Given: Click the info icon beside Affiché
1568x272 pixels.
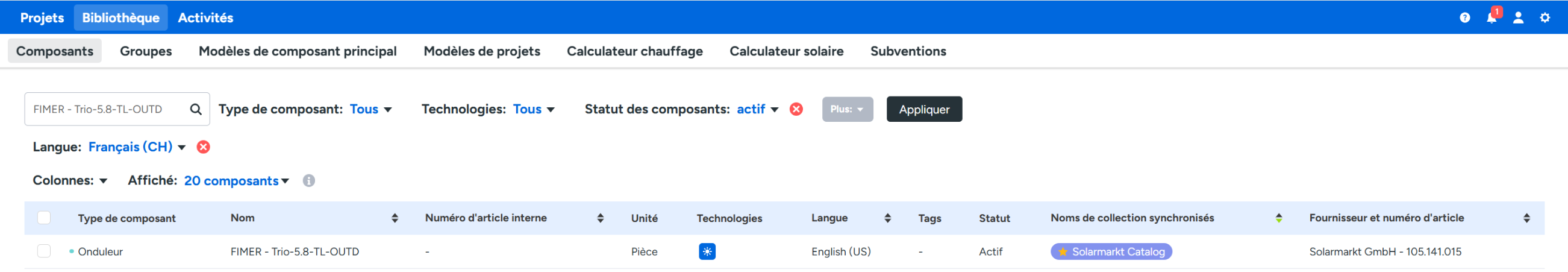Looking at the screenshot, I should (x=309, y=181).
